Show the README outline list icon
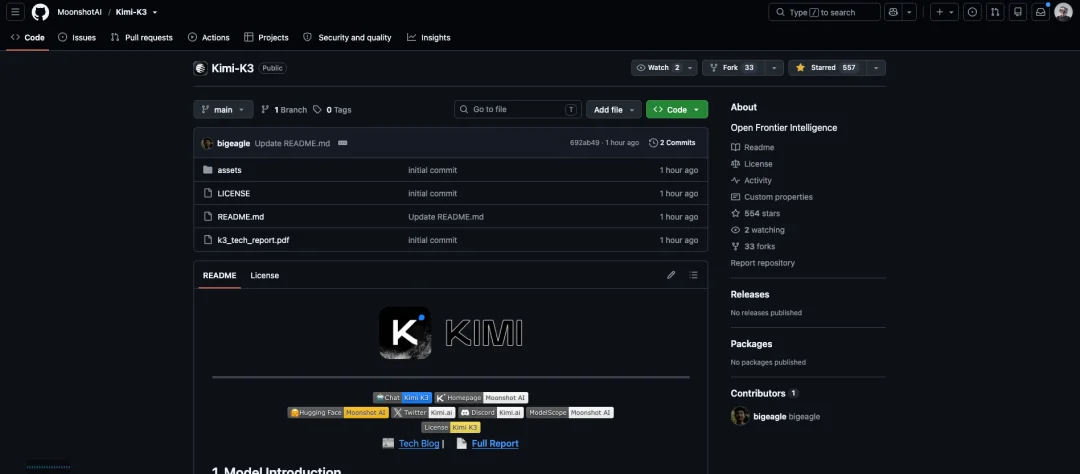 (693, 275)
